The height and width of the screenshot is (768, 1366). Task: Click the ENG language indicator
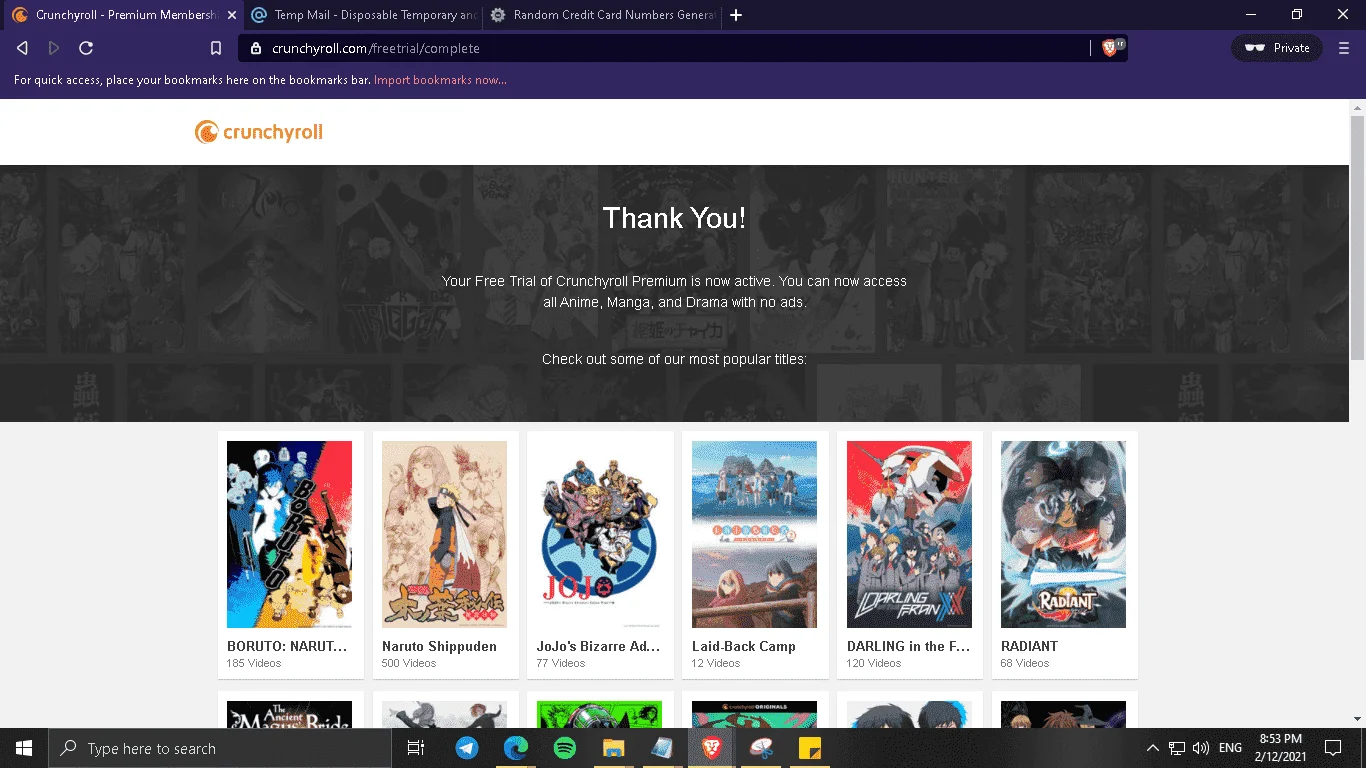click(x=1230, y=748)
